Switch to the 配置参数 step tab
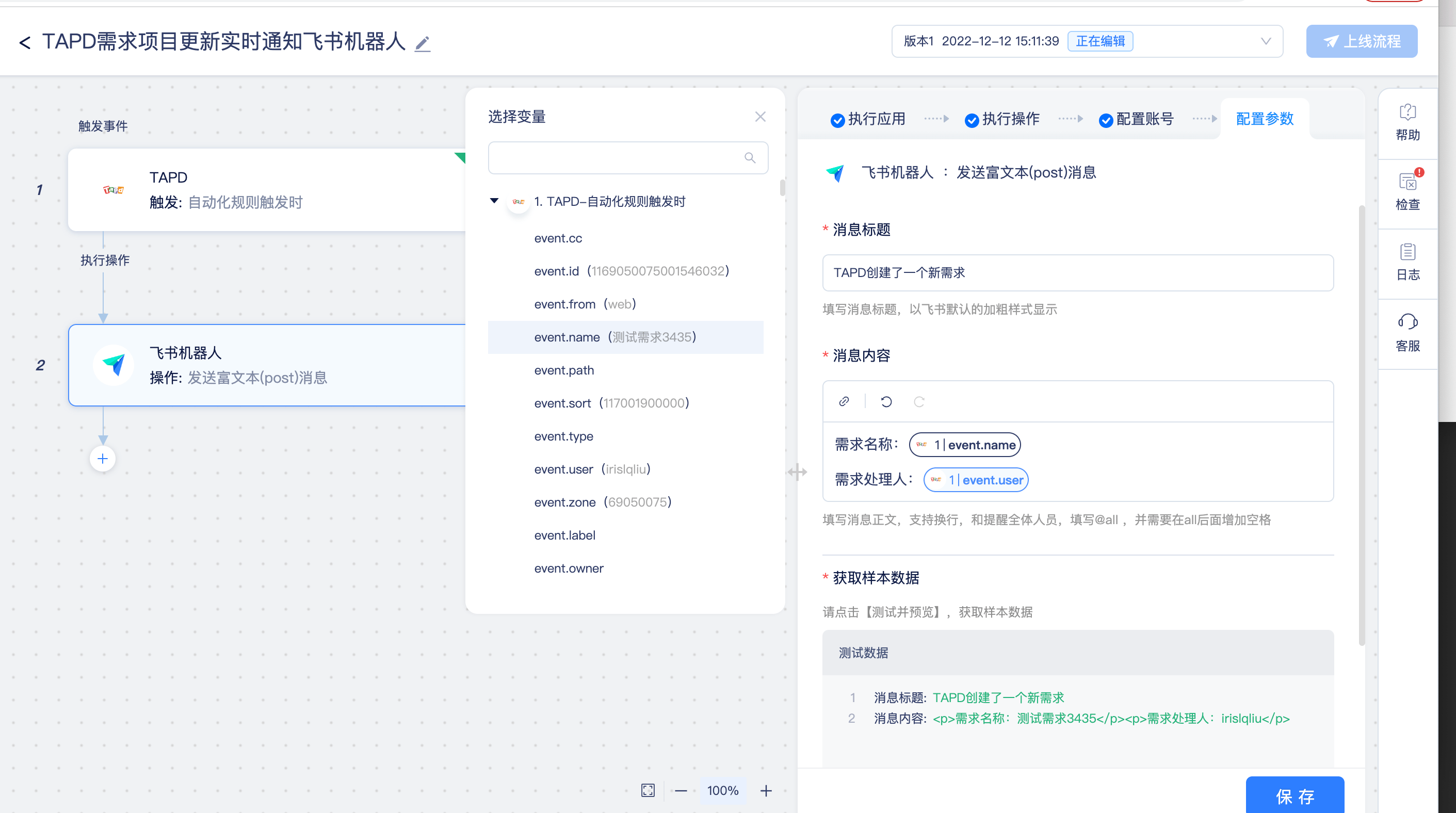The image size is (1456, 813). coord(1265,119)
